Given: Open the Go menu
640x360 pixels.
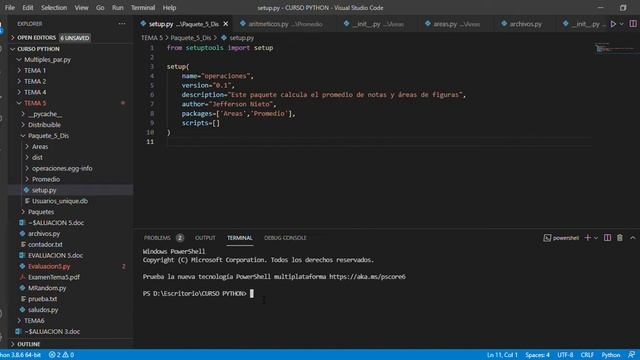Looking at the screenshot, I should click(x=100, y=8).
